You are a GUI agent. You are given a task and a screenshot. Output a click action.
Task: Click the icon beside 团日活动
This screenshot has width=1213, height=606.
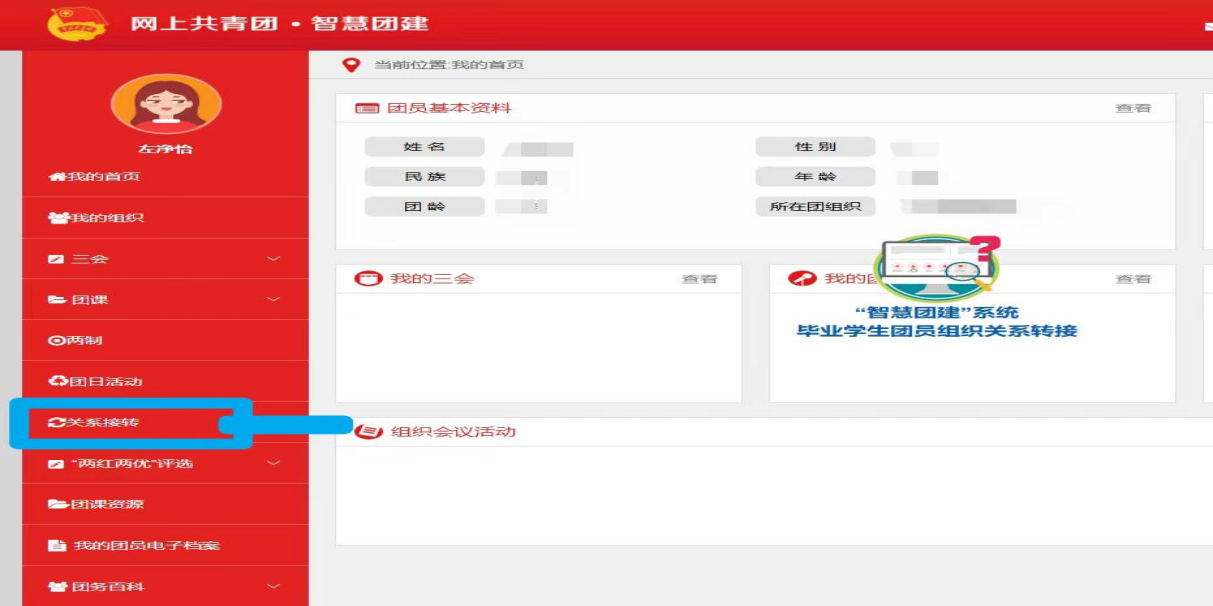[58, 382]
